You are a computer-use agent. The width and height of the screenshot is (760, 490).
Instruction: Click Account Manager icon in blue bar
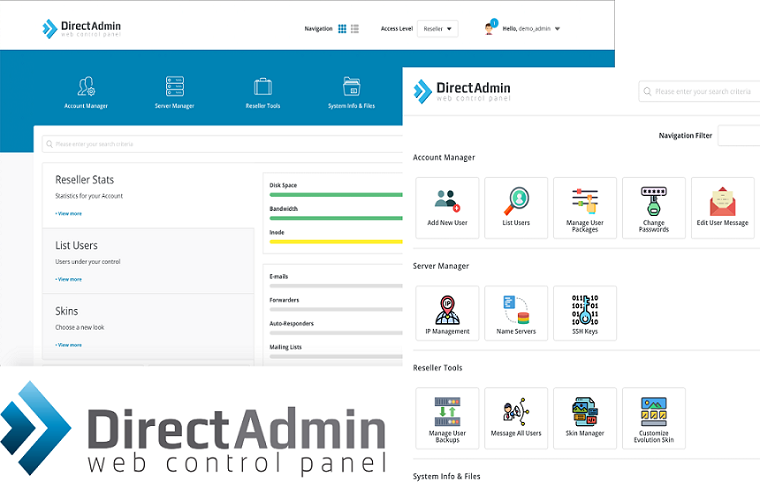click(86, 86)
